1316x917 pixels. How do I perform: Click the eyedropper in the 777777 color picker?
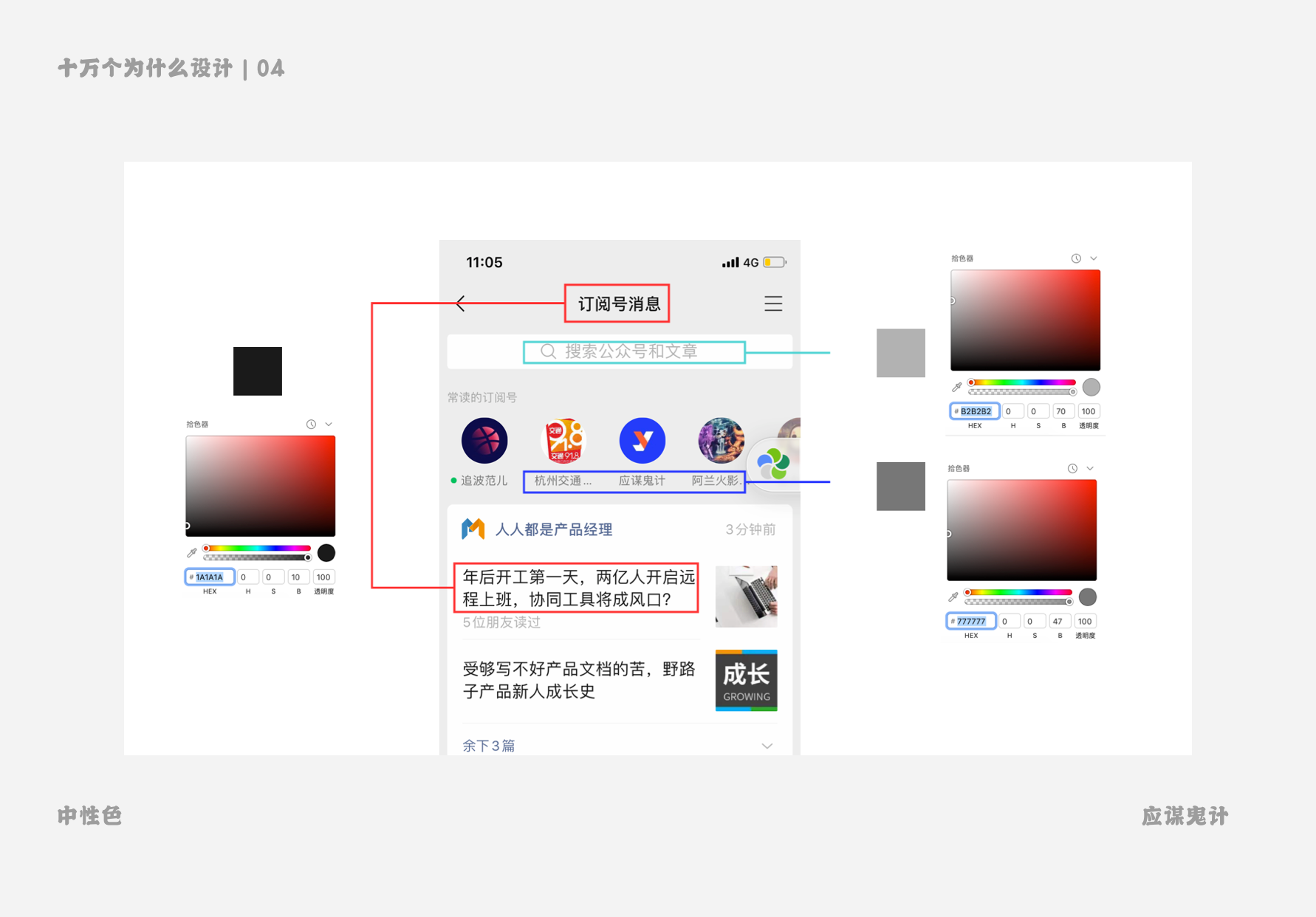click(953, 597)
